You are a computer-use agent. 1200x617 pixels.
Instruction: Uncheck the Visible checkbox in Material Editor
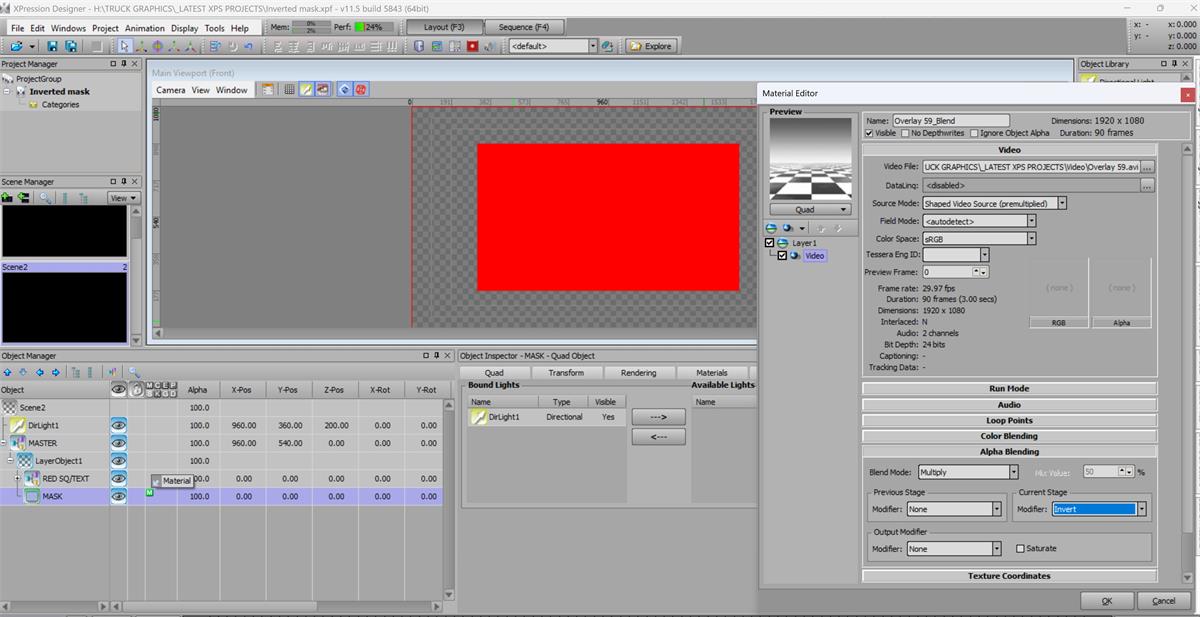pos(869,133)
